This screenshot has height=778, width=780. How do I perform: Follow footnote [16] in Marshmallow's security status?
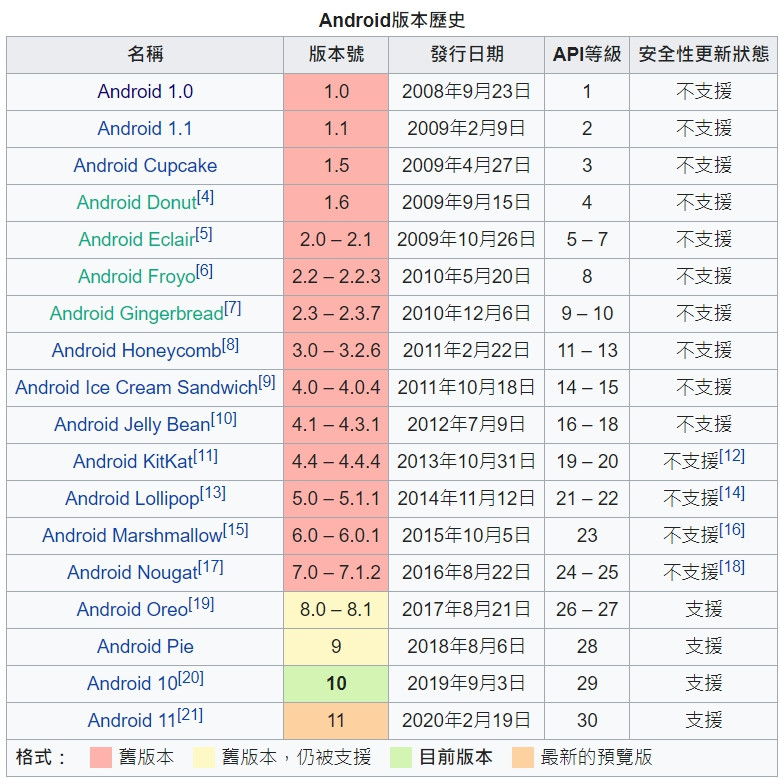[732, 530]
